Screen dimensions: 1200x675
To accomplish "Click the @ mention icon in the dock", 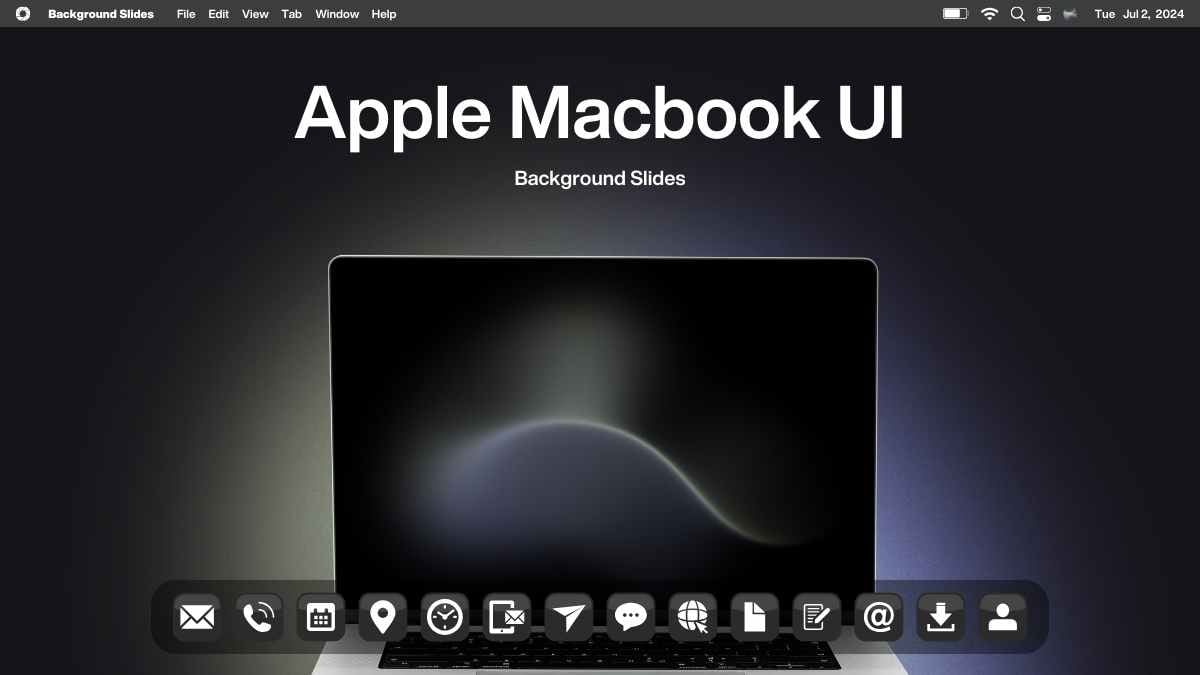I will point(878,617).
